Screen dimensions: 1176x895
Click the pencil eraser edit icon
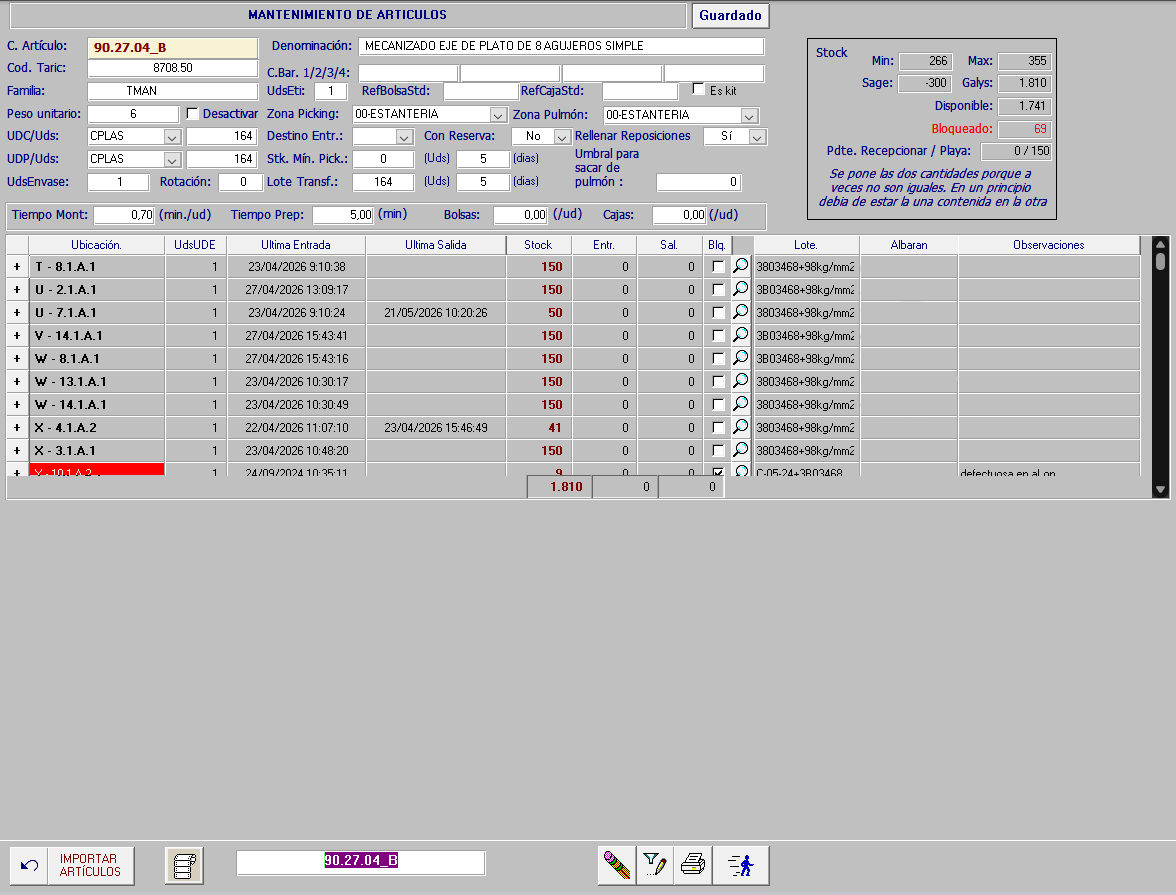click(617, 866)
